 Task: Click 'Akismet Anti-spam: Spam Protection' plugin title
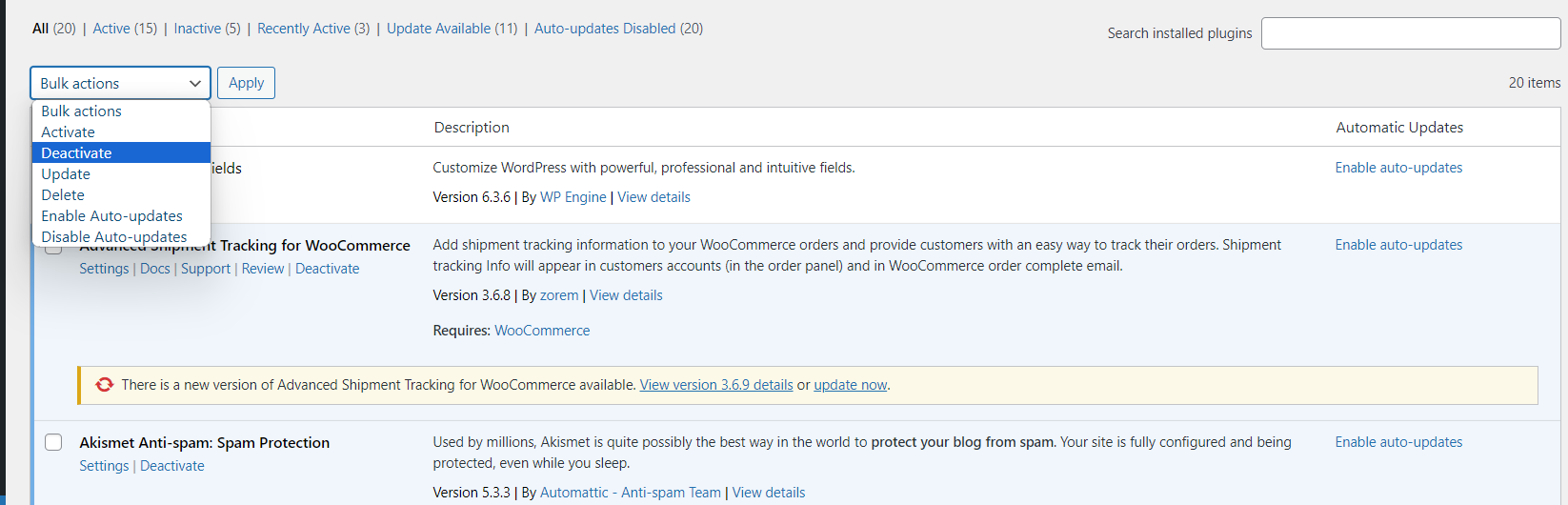(205, 442)
